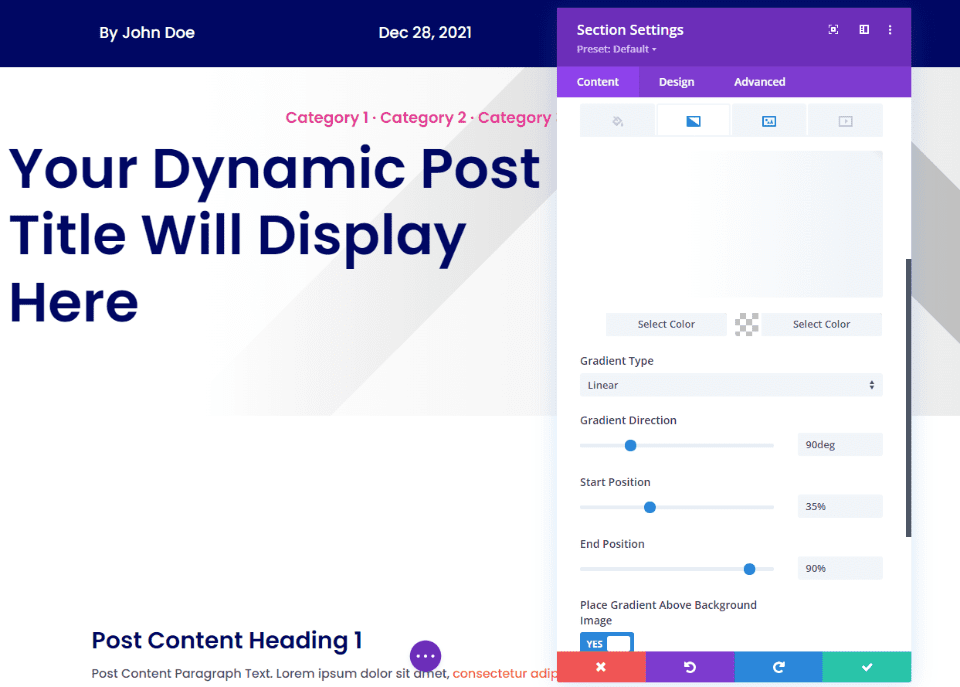960x687 pixels.
Task: Expand the Section Settings modal fullscreen
Action: pos(833,30)
